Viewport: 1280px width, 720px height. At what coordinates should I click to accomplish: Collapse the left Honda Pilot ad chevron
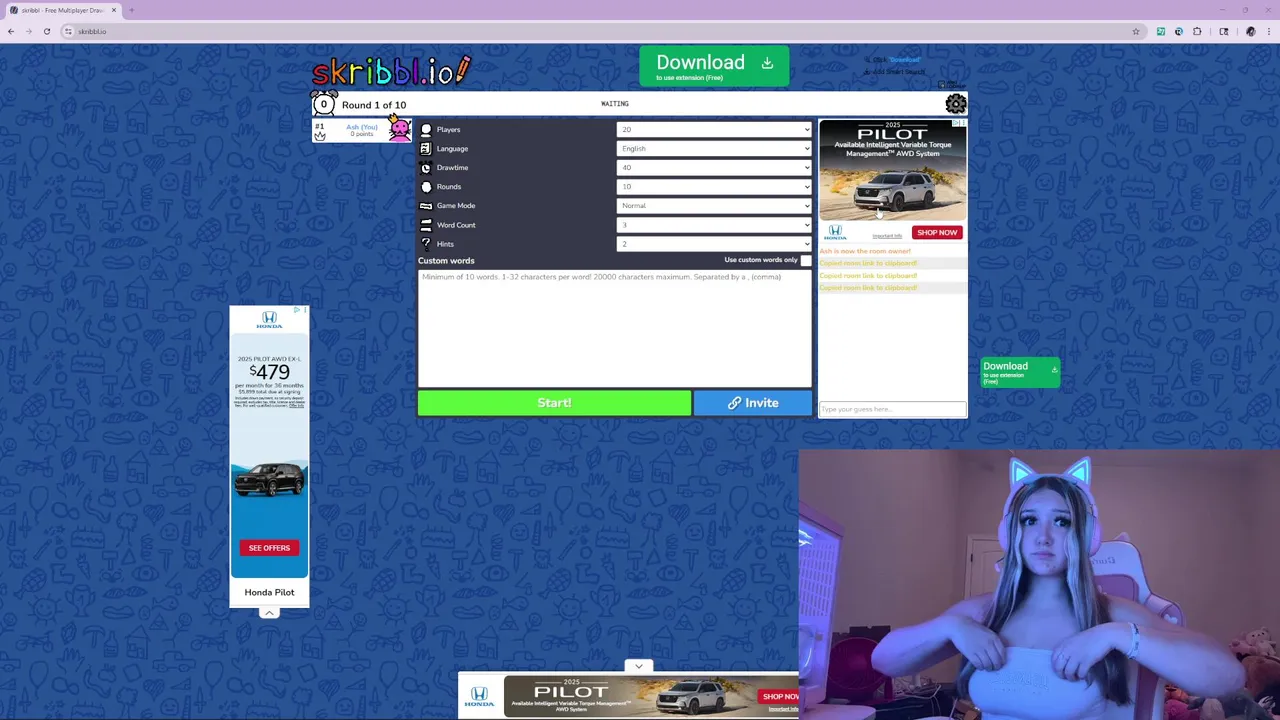[x=269, y=613]
